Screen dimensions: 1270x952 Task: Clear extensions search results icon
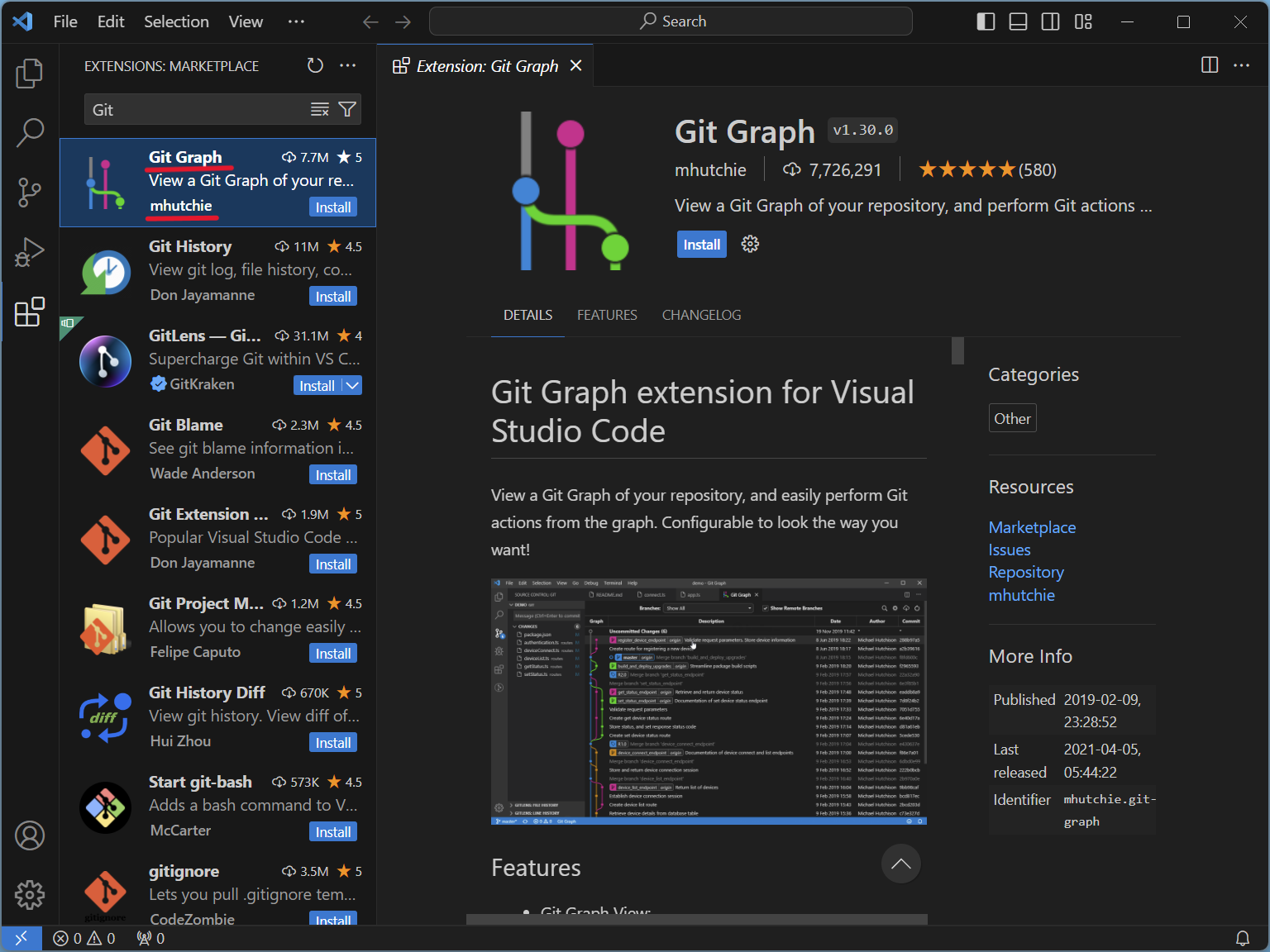pyautogui.click(x=320, y=110)
